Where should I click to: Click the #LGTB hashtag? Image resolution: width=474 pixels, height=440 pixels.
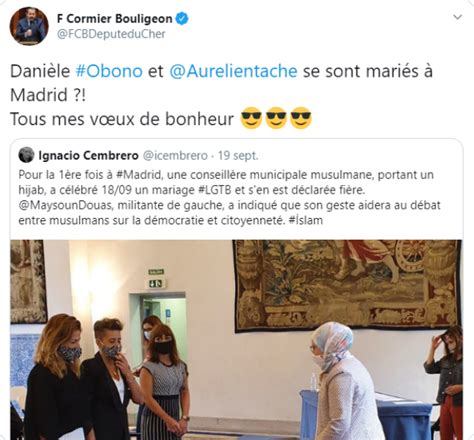pos(215,190)
